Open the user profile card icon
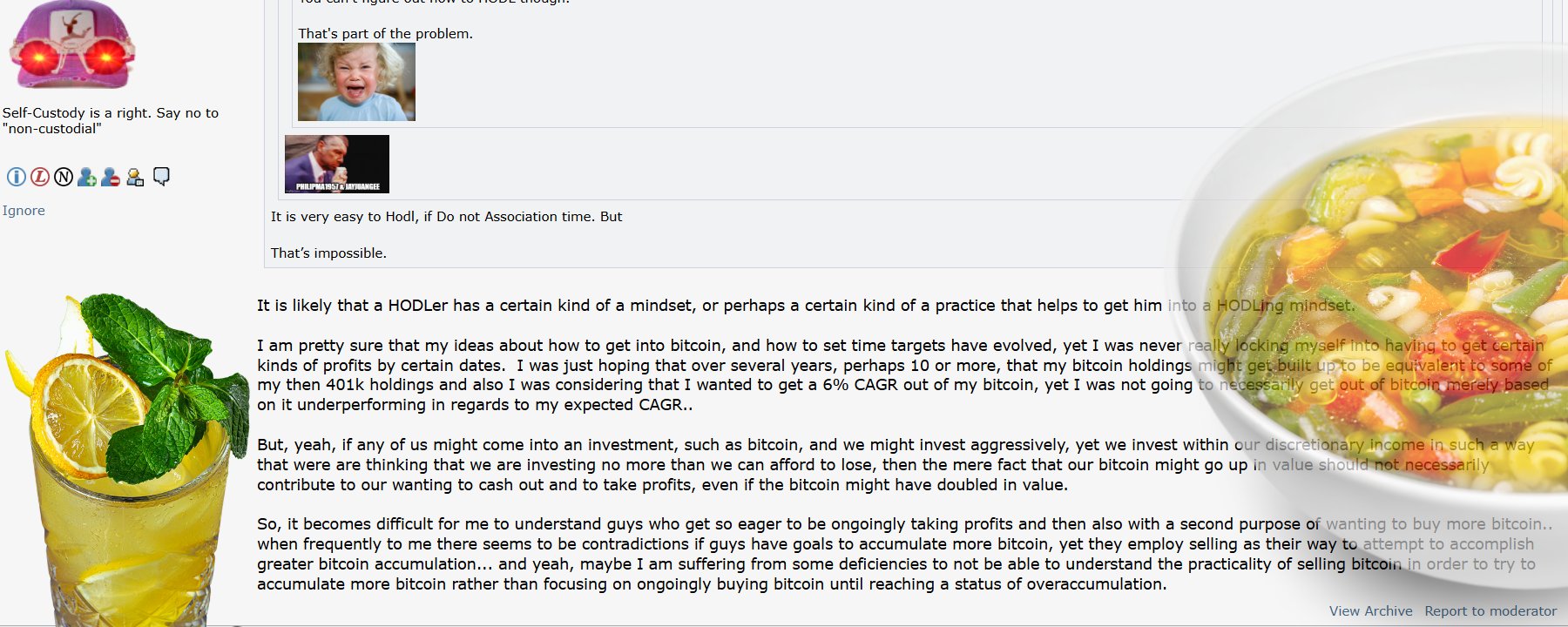Screen dimensions: 1568x627 tap(135, 177)
